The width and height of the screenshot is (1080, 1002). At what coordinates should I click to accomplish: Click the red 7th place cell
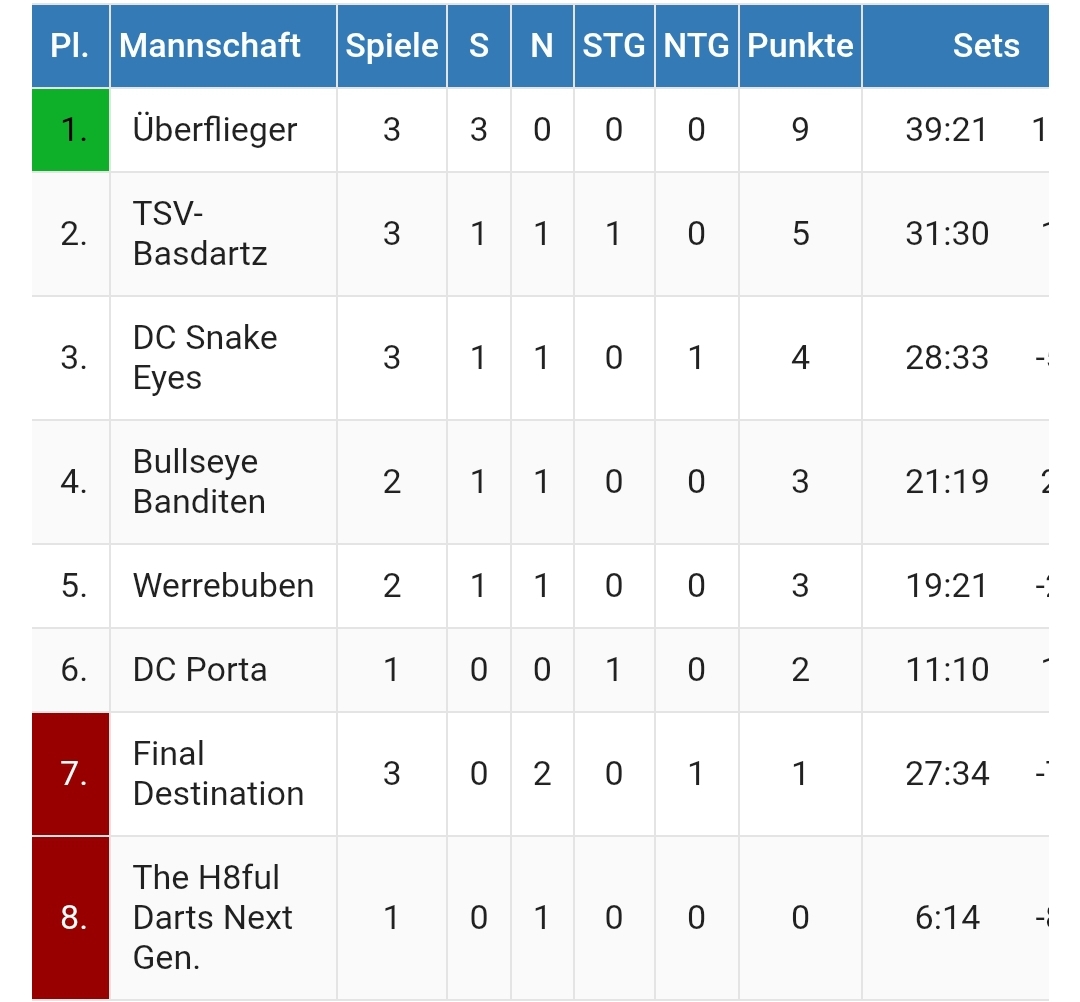(x=70, y=773)
